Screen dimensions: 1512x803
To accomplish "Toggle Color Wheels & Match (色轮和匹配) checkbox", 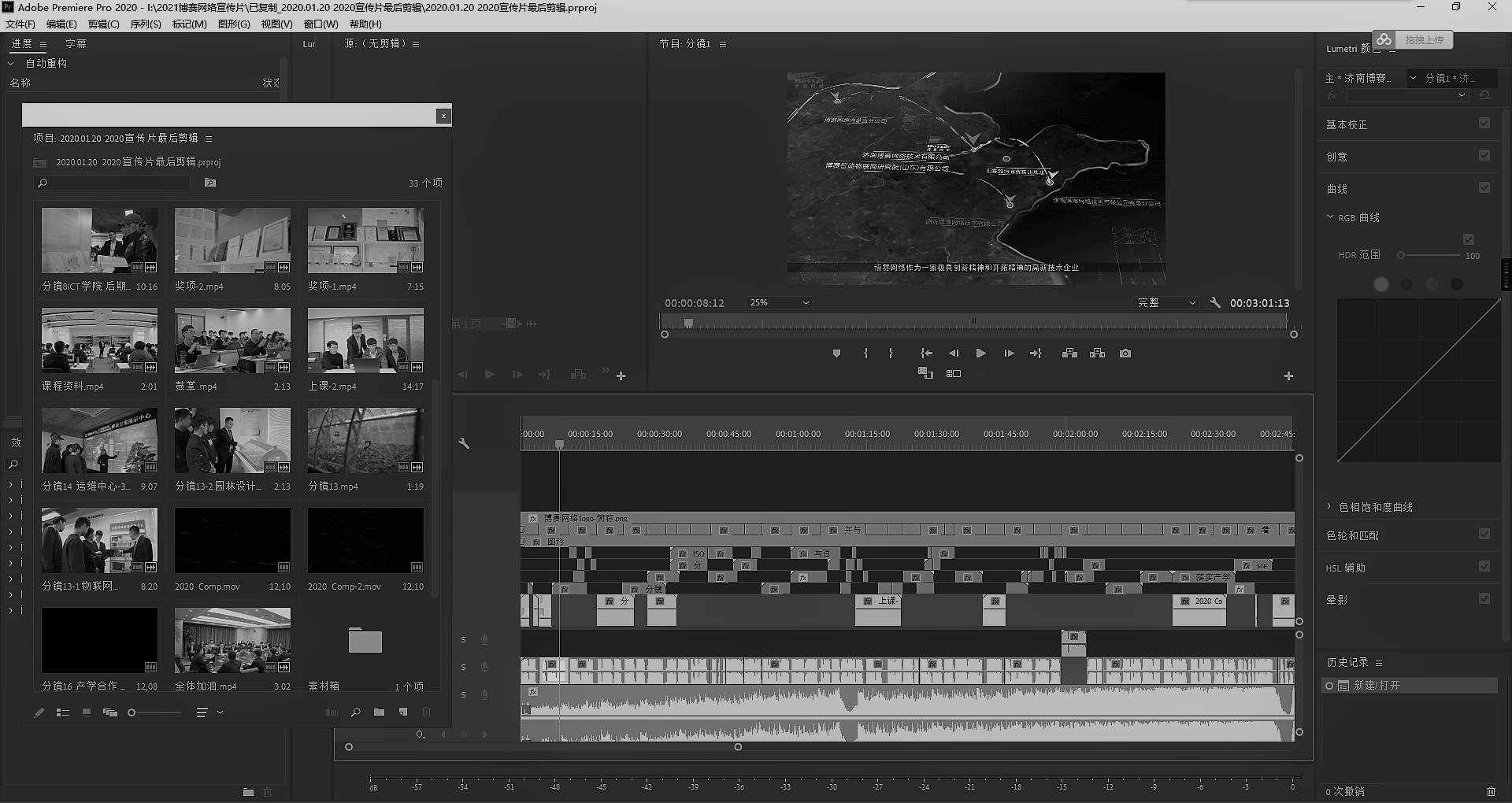I will (x=1484, y=534).
